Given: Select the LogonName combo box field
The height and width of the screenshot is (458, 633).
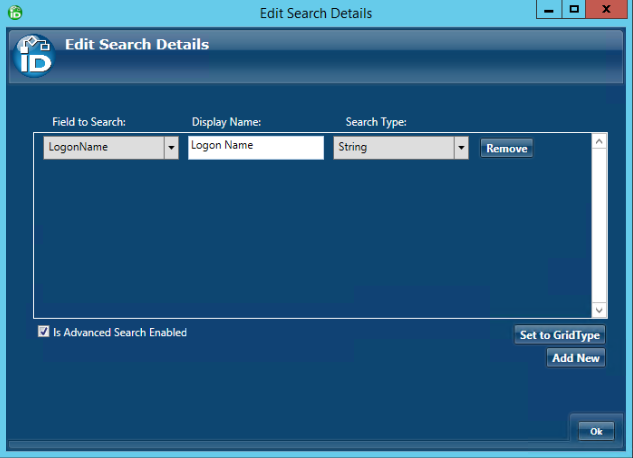Looking at the screenshot, I should (103, 148).
